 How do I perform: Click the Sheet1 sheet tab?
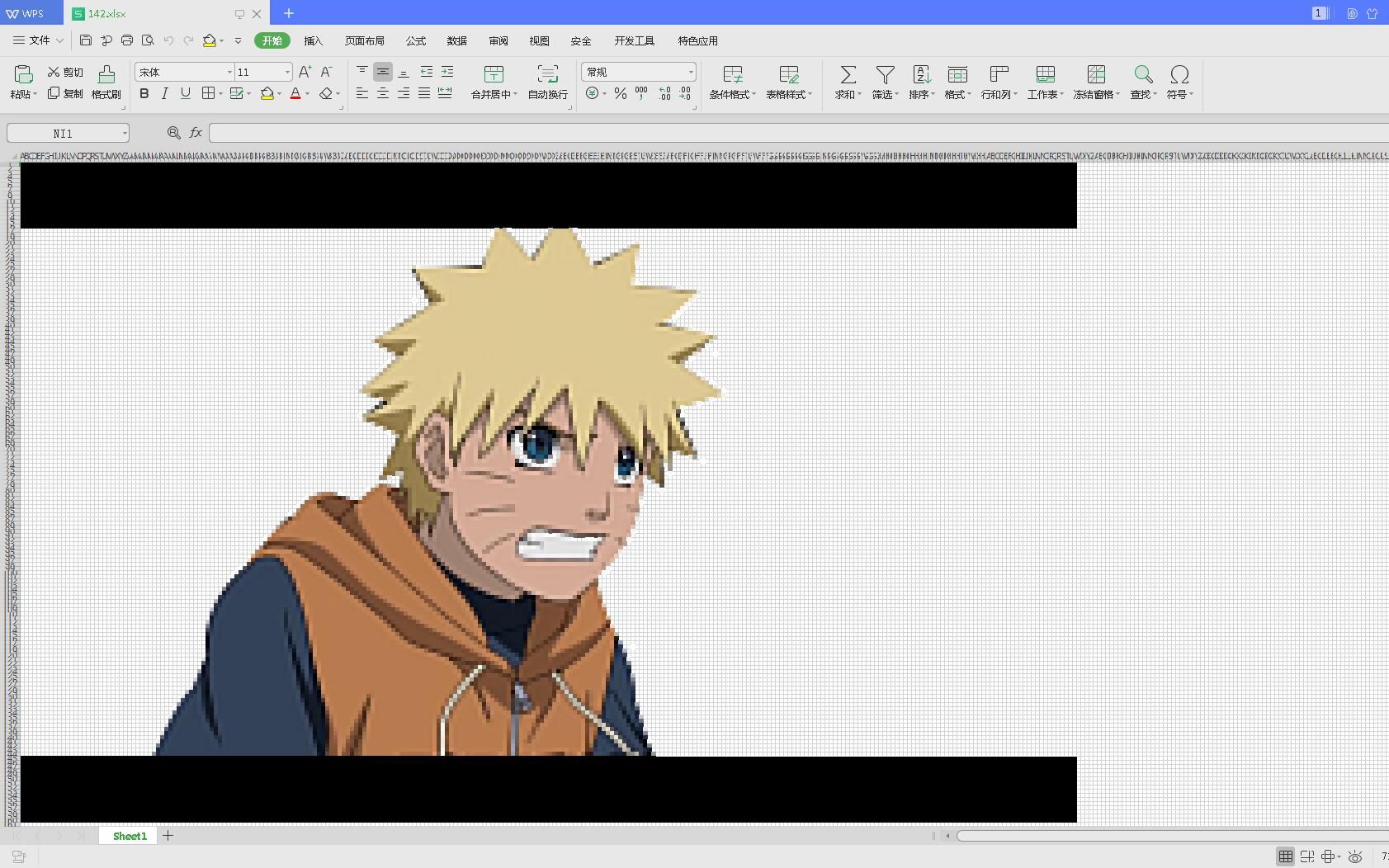coord(130,836)
